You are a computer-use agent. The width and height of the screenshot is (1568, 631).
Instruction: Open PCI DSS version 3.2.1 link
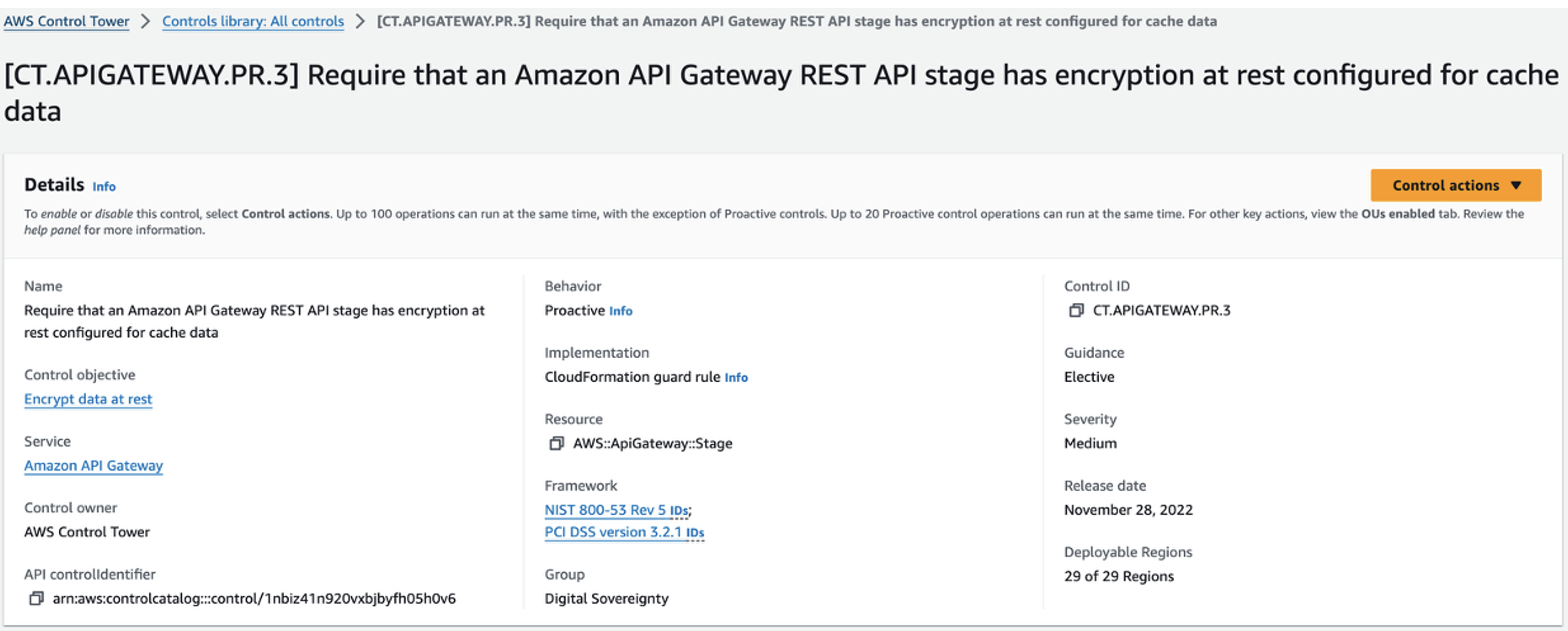(x=612, y=532)
